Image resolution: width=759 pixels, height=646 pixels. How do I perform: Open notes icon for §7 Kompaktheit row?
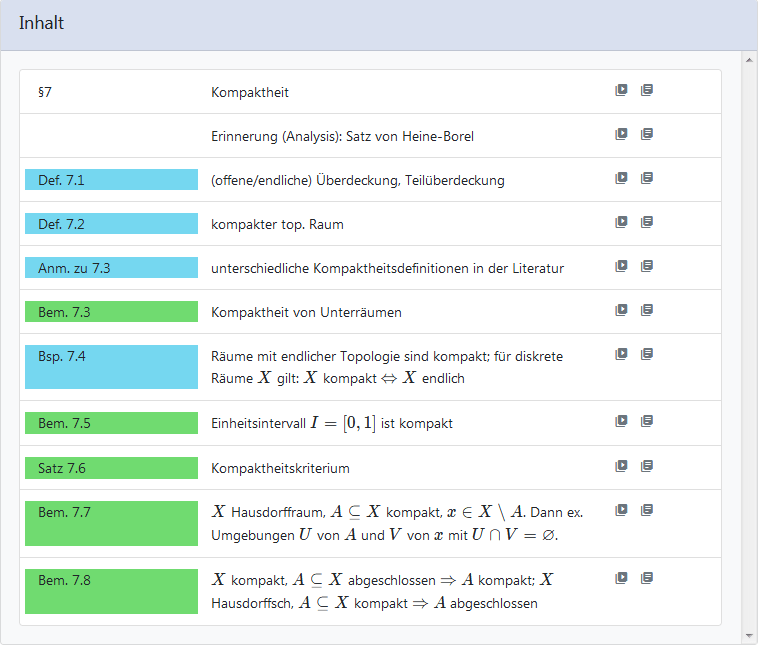(647, 90)
